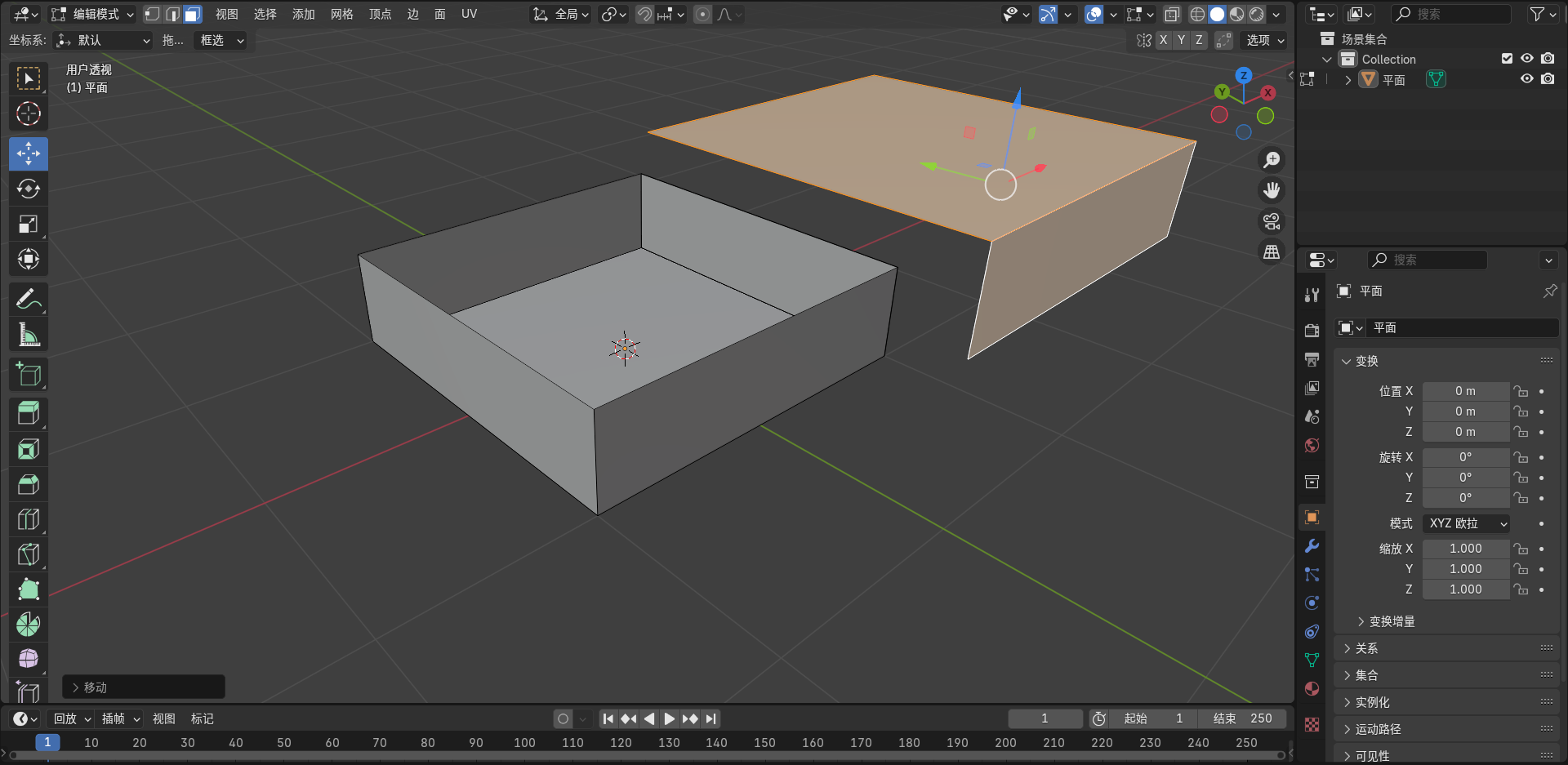Switch to face select mode
The image size is (1568, 765).
coord(193,14)
